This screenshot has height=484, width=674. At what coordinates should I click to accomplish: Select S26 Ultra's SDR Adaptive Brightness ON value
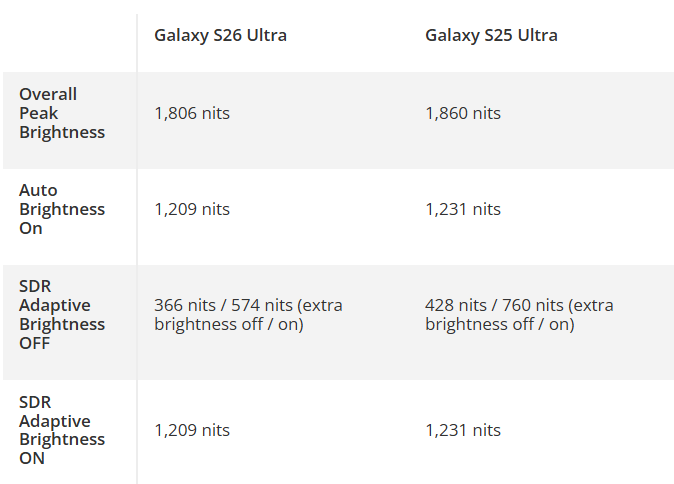click(x=192, y=430)
